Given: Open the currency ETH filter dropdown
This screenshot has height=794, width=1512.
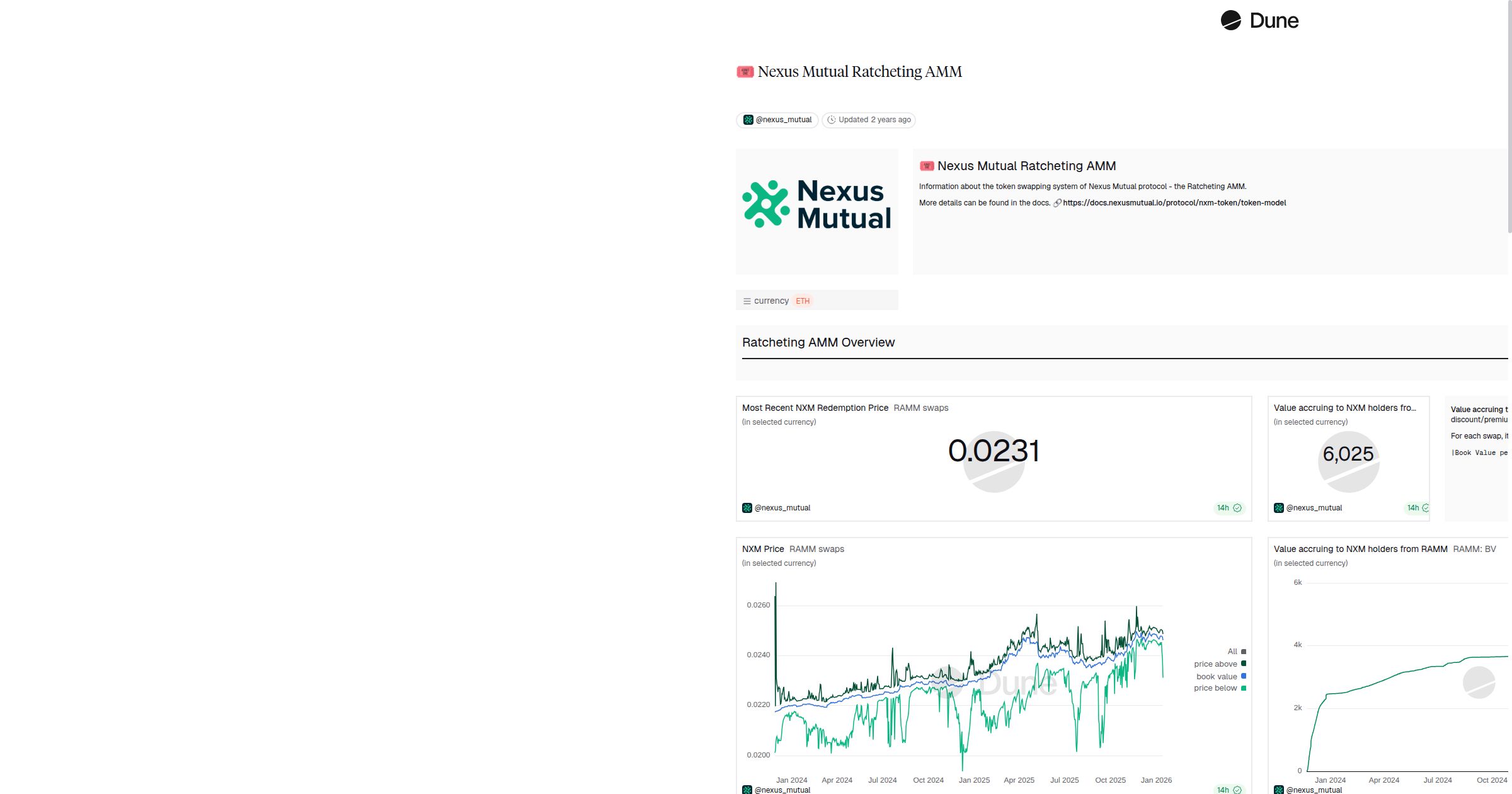Looking at the screenshot, I should click(x=803, y=301).
